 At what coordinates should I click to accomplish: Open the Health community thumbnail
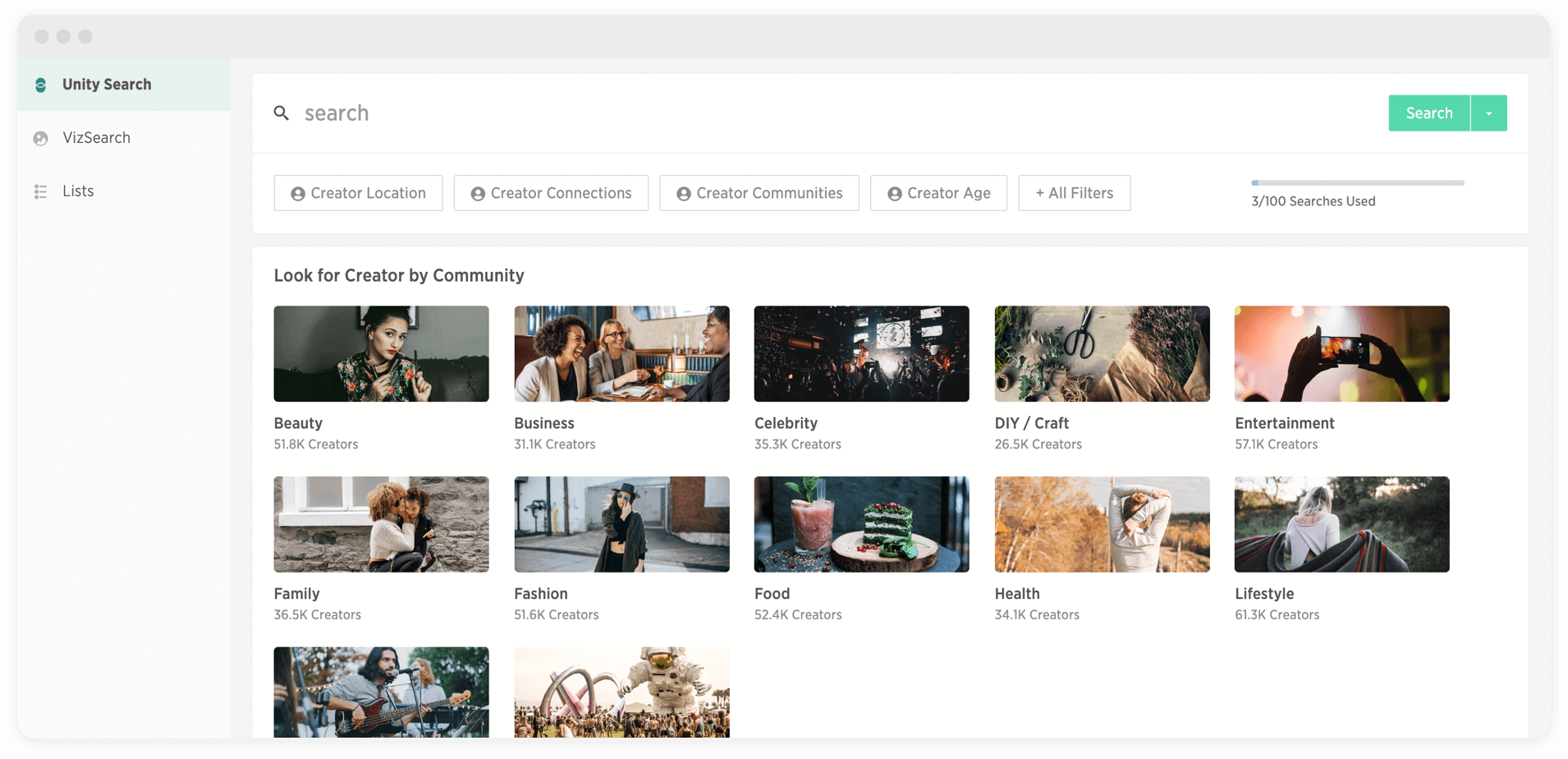click(x=1103, y=525)
